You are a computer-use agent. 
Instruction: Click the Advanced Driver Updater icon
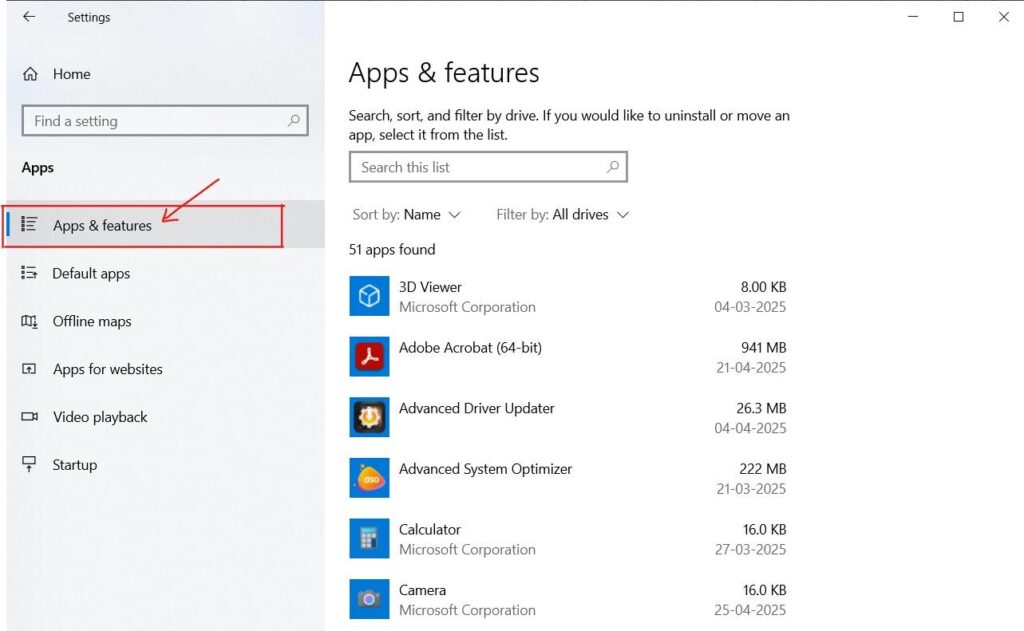click(x=369, y=417)
